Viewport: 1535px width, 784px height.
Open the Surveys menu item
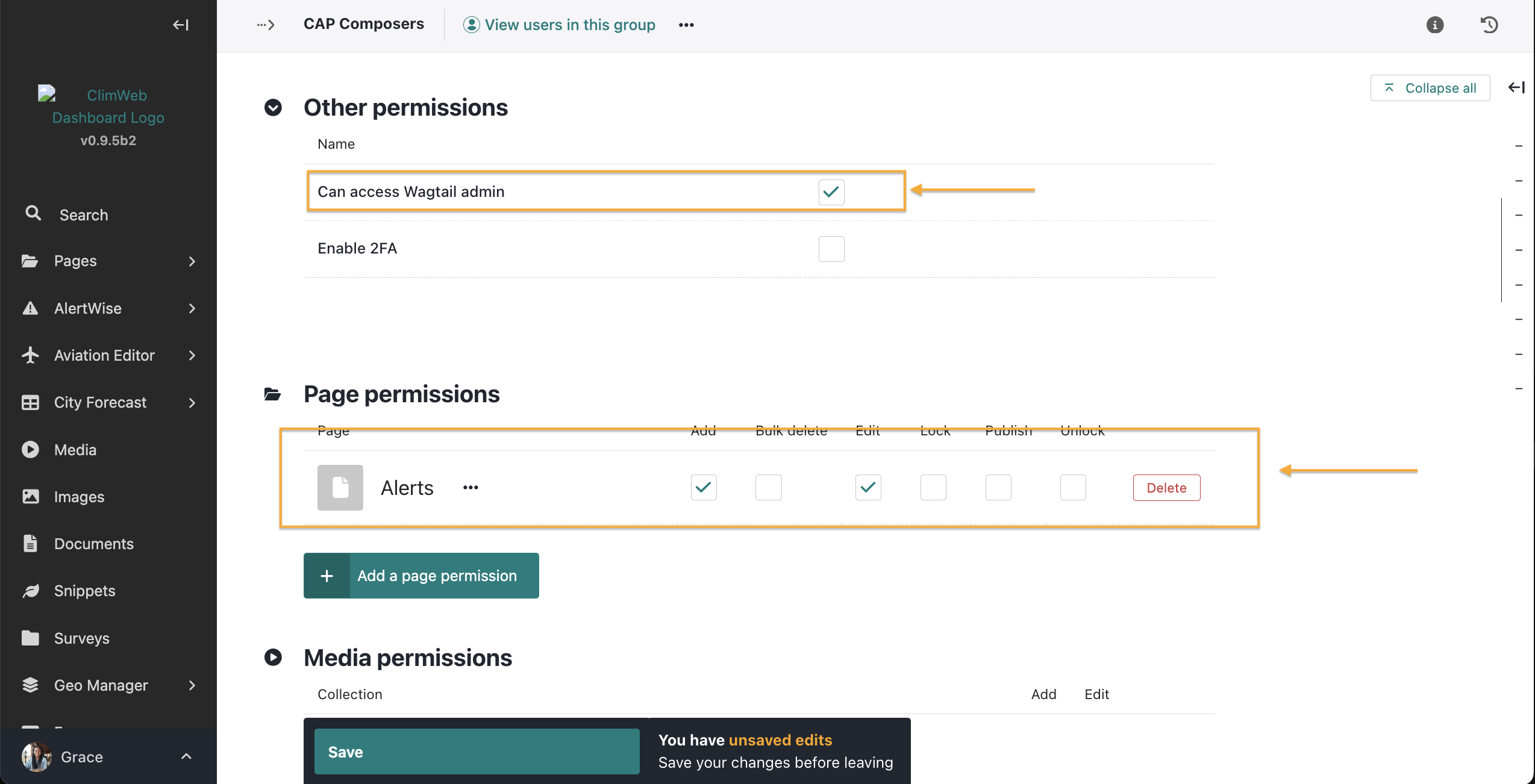[x=108, y=638]
